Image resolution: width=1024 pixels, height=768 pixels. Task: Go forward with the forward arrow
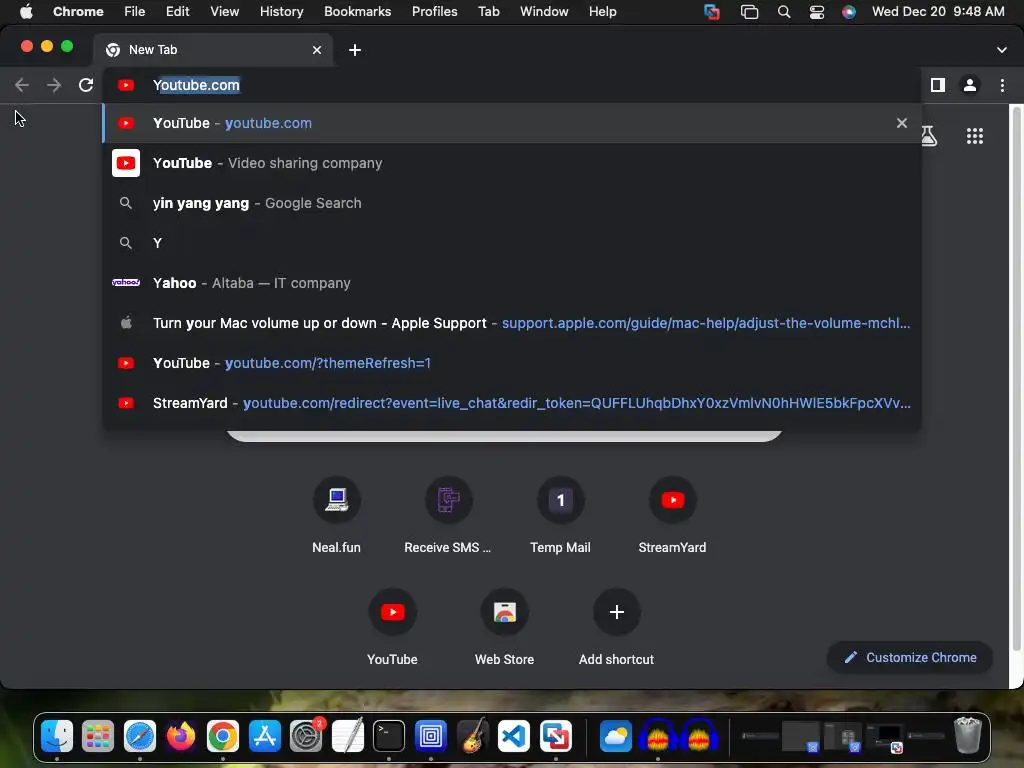[54, 85]
